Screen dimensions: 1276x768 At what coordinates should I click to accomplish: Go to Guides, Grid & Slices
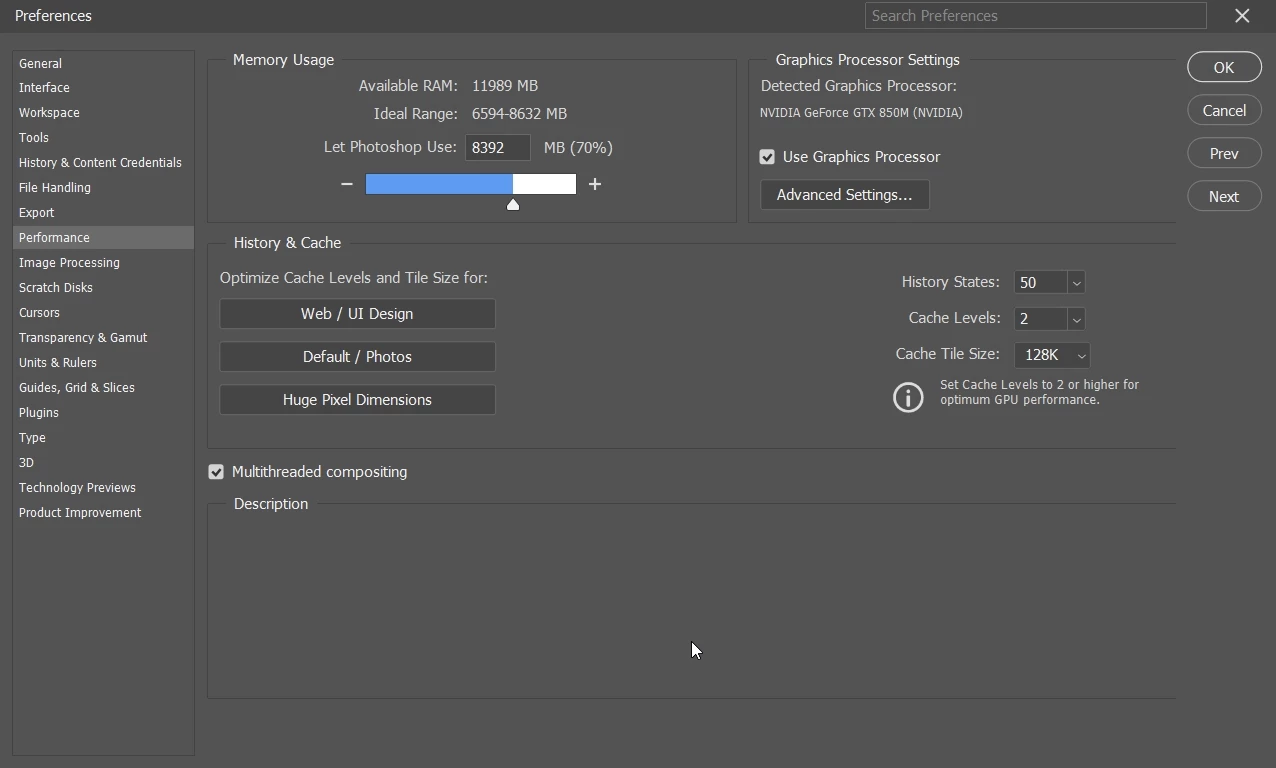(103, 388)
